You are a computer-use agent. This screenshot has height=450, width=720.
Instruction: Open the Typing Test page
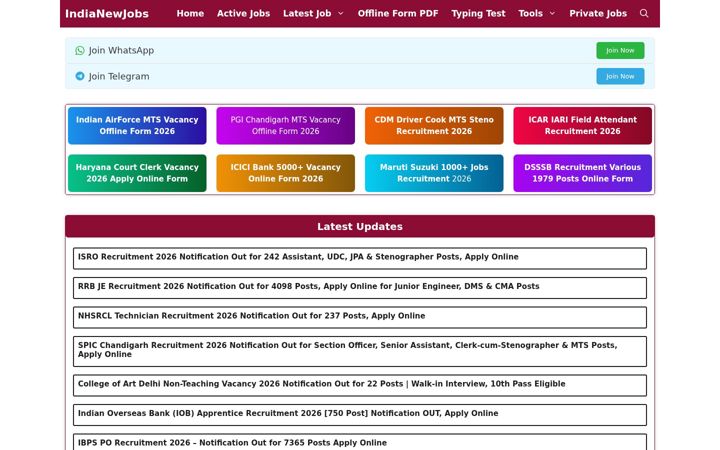coord(478,13)
